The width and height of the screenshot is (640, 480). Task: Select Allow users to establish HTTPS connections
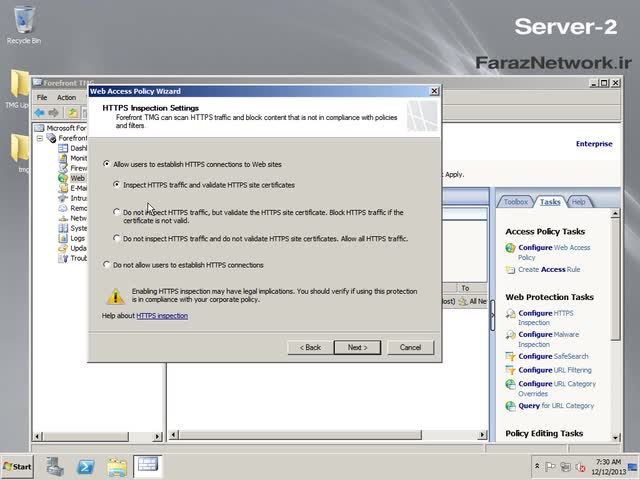107,164
